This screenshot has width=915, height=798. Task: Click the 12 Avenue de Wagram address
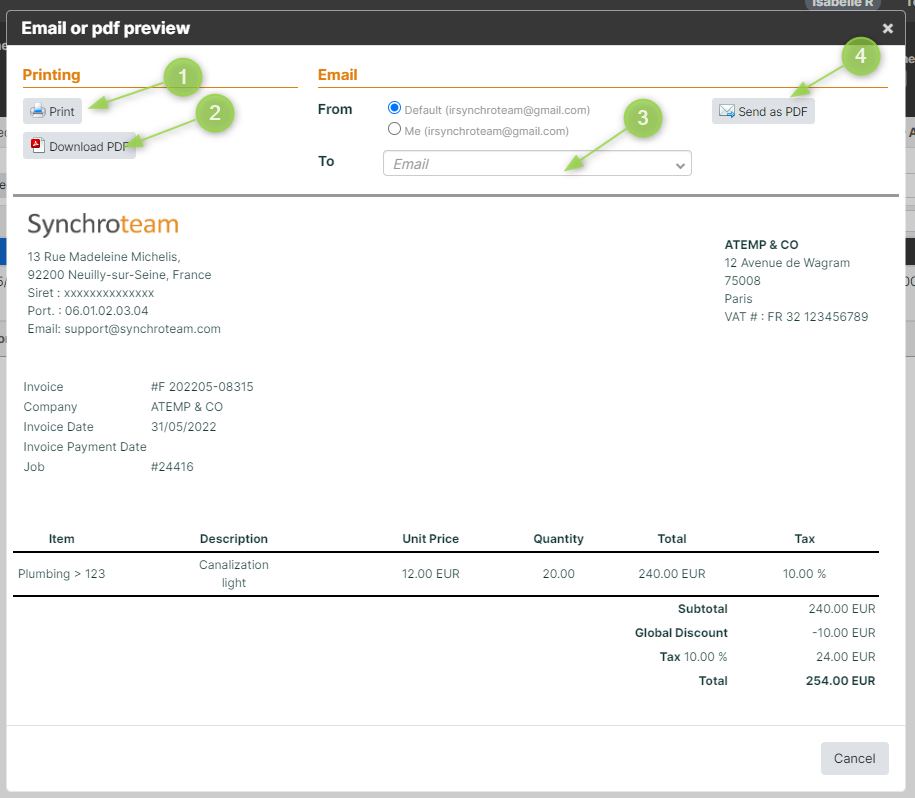pyautogui.click(x=787, y=263)
